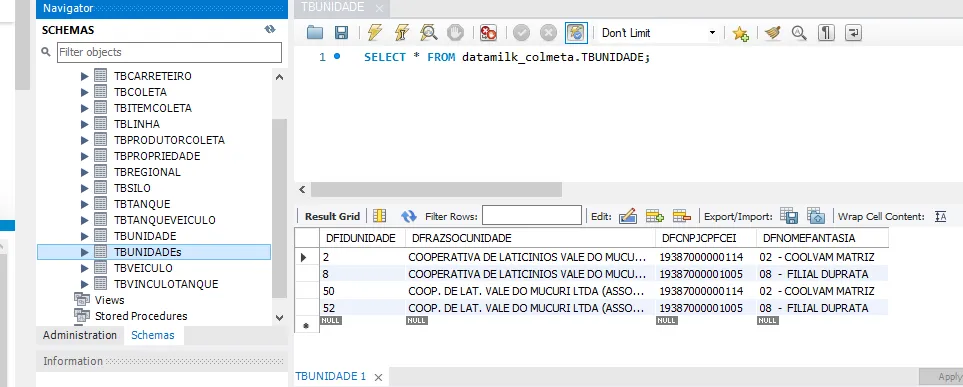Click the scroll up arrow of schema tree
The image size is (963, 387).
279,77
